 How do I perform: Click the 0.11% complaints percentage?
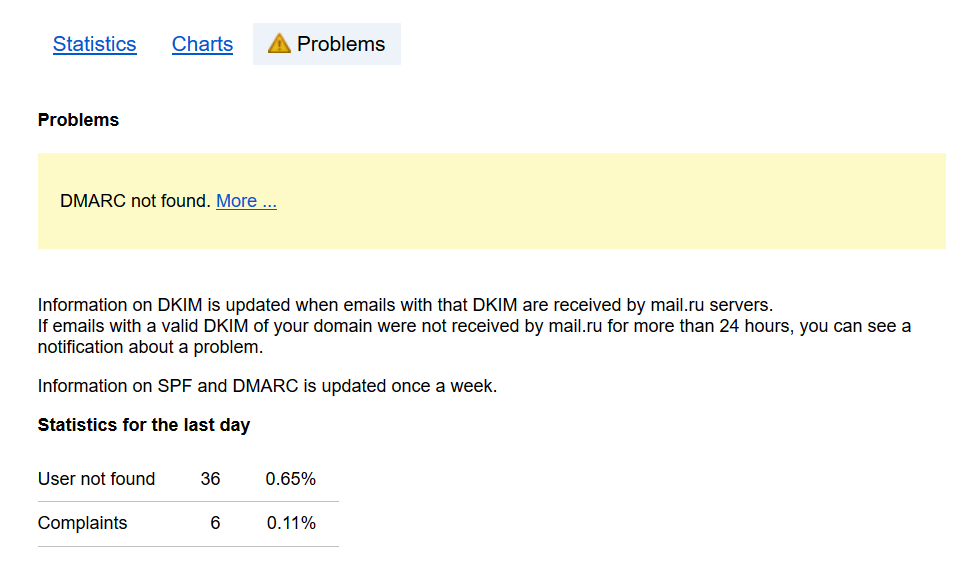(291, 523)
